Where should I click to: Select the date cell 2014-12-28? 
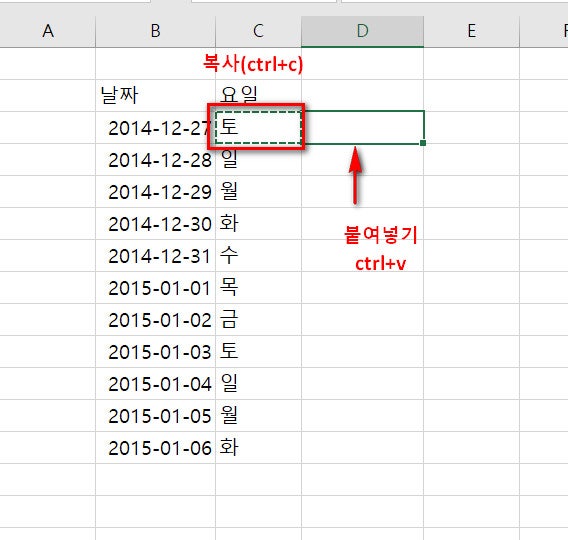click(x=155, y=160)
